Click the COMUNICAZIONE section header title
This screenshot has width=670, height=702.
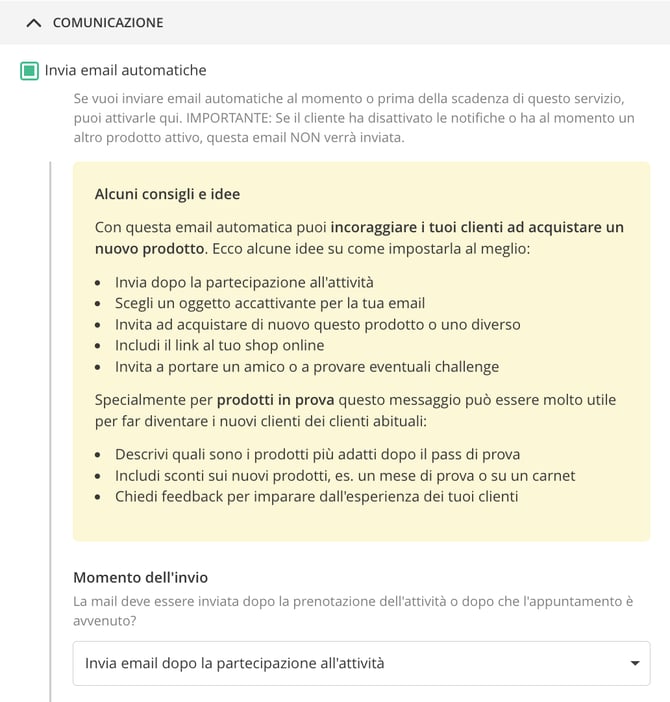(108, 23)
